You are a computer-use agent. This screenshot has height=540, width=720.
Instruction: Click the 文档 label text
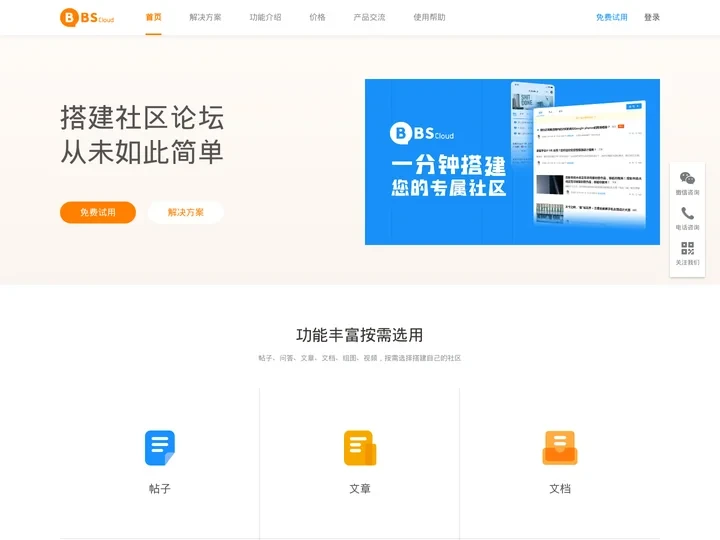coord(560,489)
